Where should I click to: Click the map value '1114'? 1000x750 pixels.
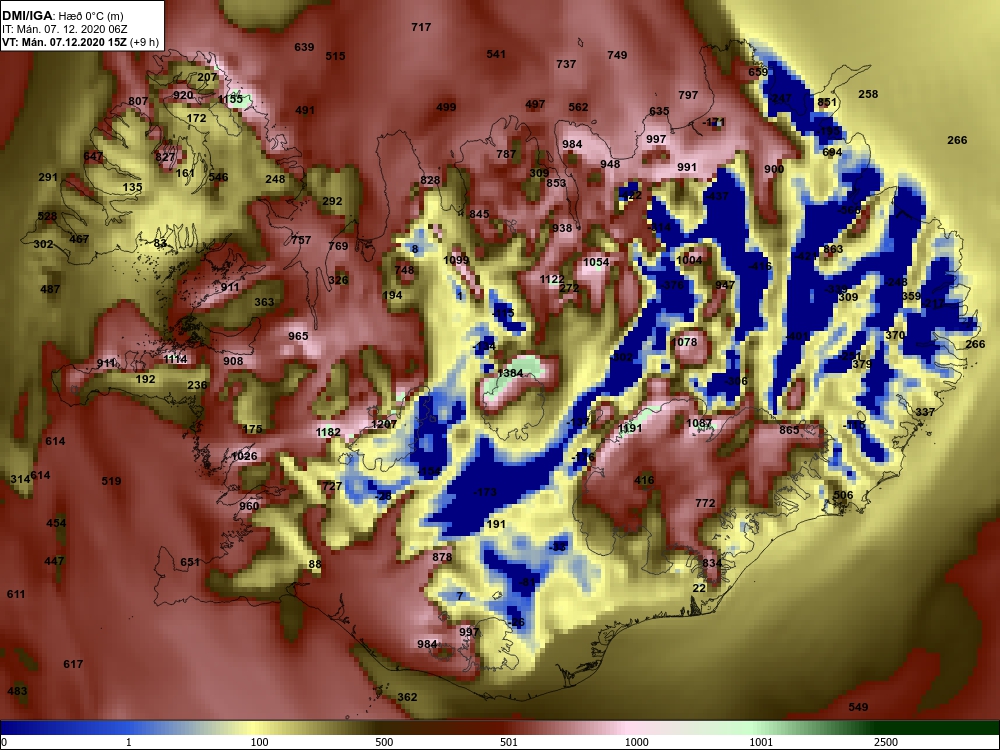(x=175, y=360)
